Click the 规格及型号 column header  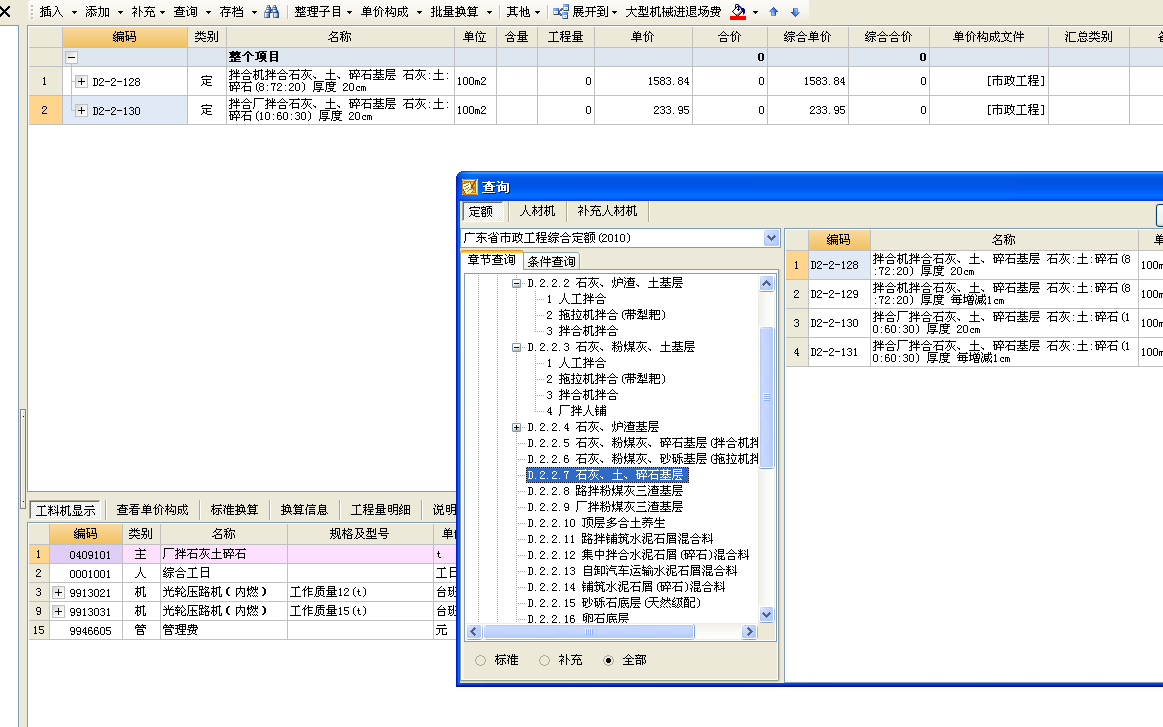pyautogui.click(x=360, y=533)
